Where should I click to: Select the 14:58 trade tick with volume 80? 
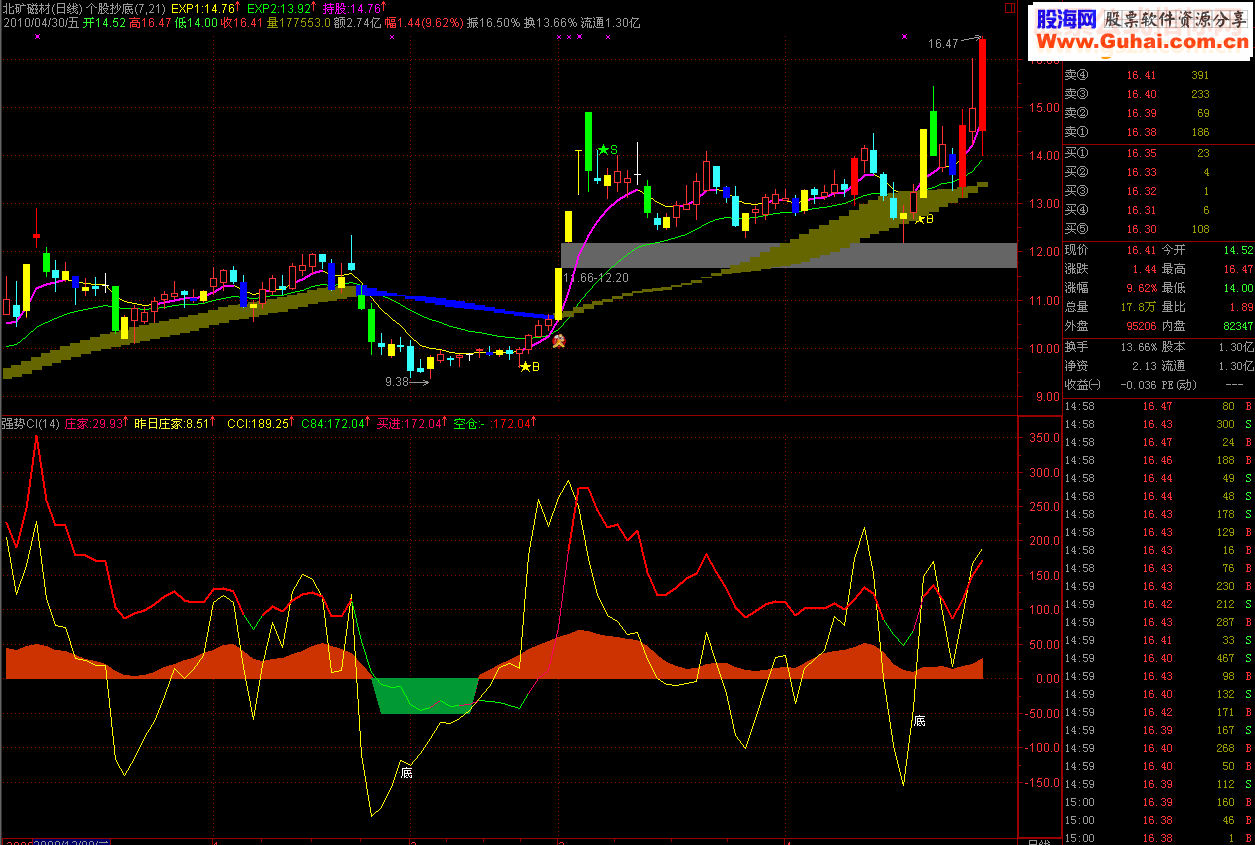click(x=1158, y=406)
